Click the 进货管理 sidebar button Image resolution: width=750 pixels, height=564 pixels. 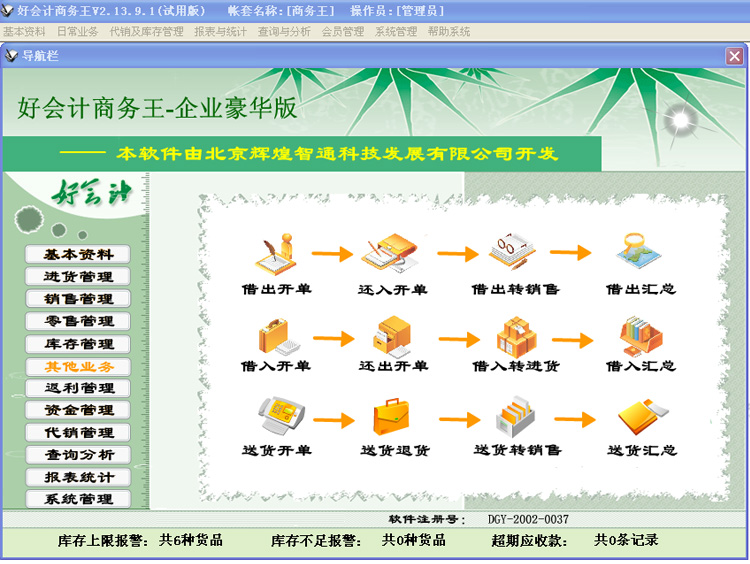pyautogui.click(x=79, y=277)
